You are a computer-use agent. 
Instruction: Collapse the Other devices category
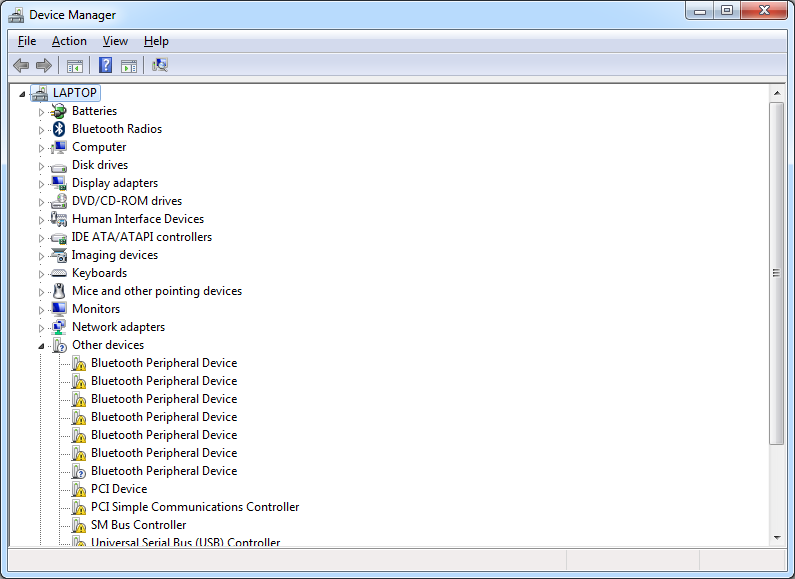42,346
